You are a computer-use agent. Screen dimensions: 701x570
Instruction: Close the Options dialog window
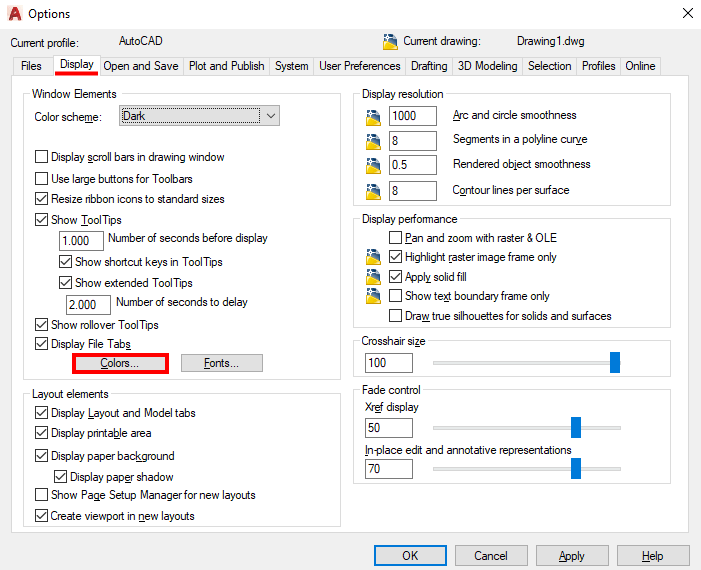click(x=688, y=13)
